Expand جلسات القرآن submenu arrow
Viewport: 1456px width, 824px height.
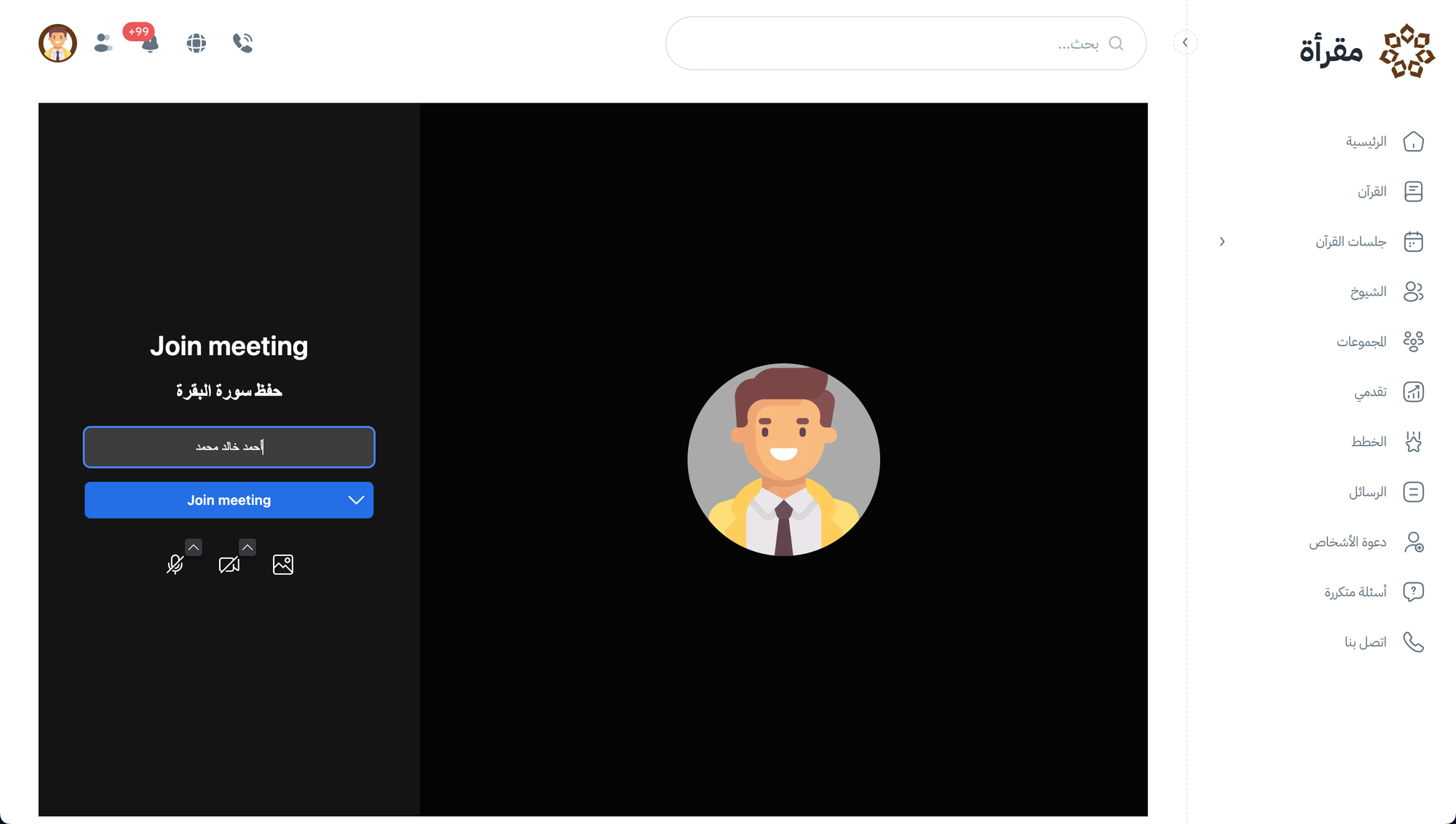[x=1222, y=242]
